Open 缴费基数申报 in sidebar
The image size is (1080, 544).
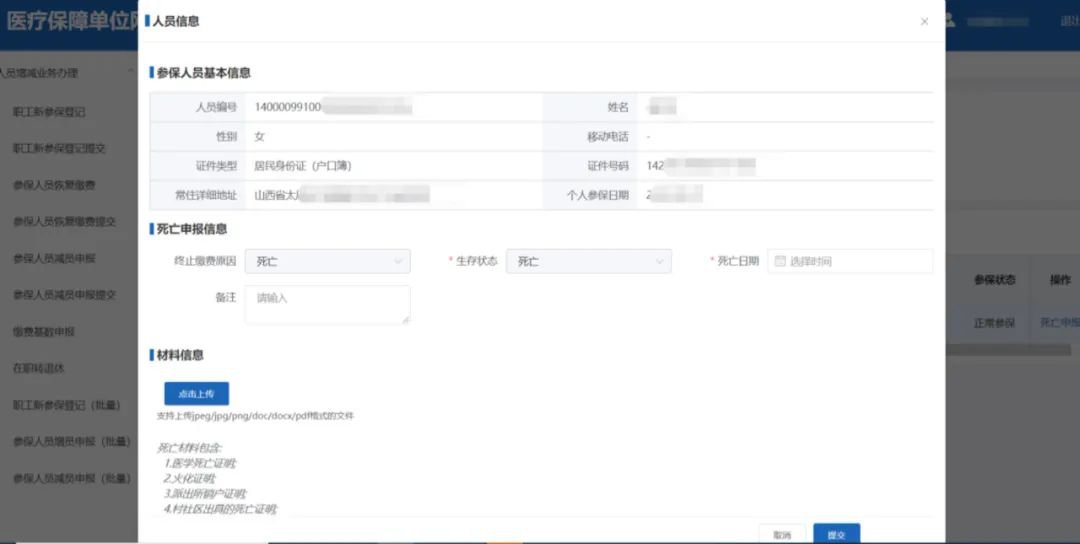click(x=43, y=332)
